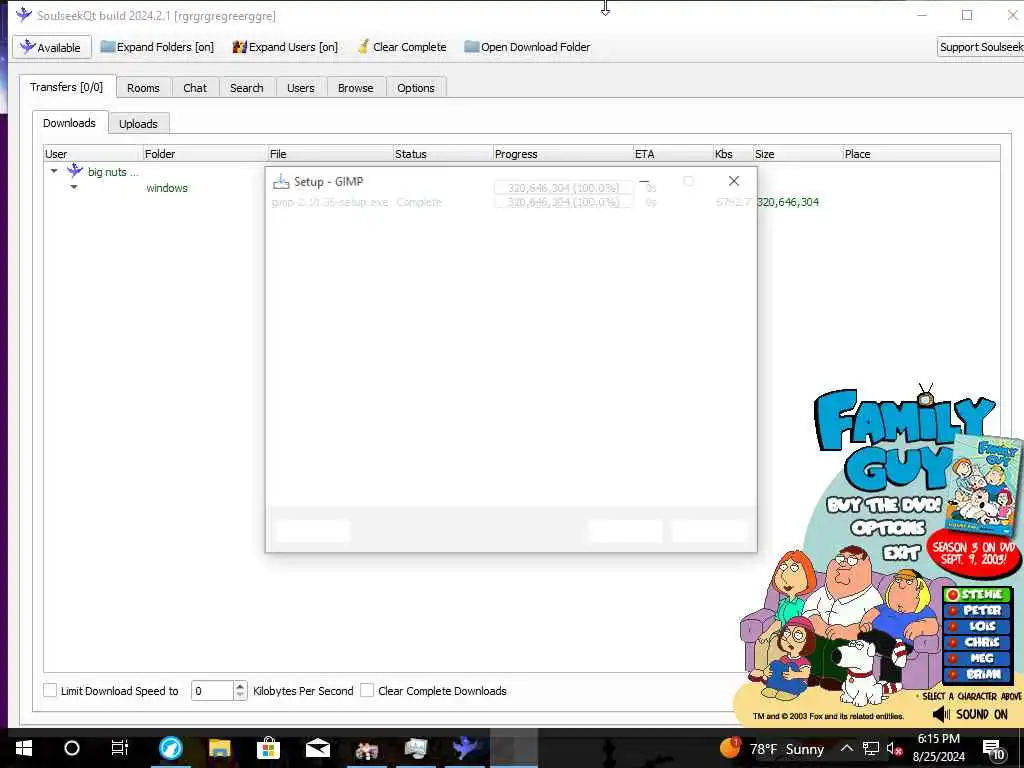The height and width of the screenshot is (768, 1024).
Task: Toggle SOUND ON speaker in Family Guy widget
Action: (970, 714)
